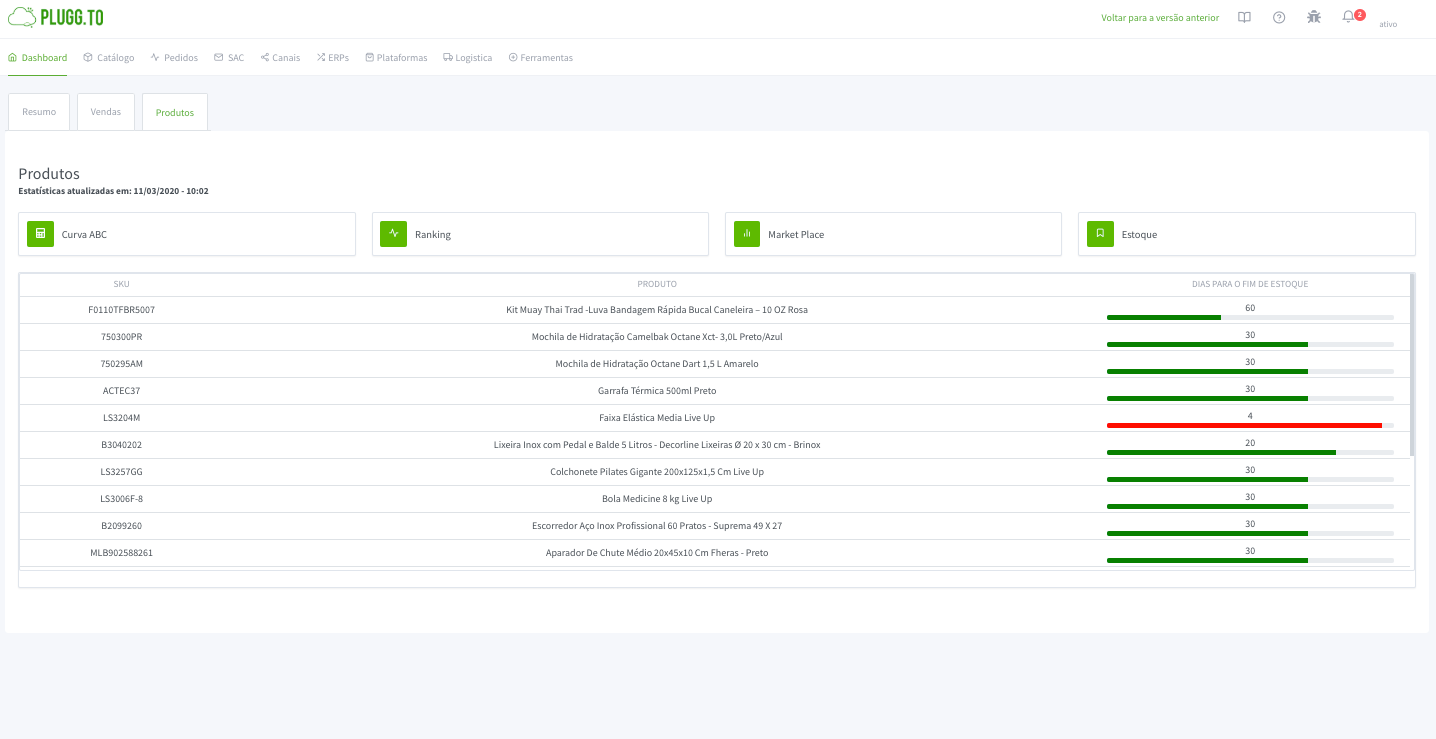Open the Canais menu
The height and width of the screenshot is (739, 1436).
coord(280,57)
